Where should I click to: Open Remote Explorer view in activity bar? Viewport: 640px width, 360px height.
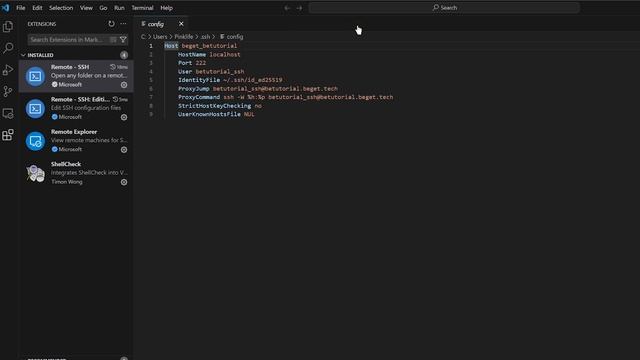click(8, 113)
